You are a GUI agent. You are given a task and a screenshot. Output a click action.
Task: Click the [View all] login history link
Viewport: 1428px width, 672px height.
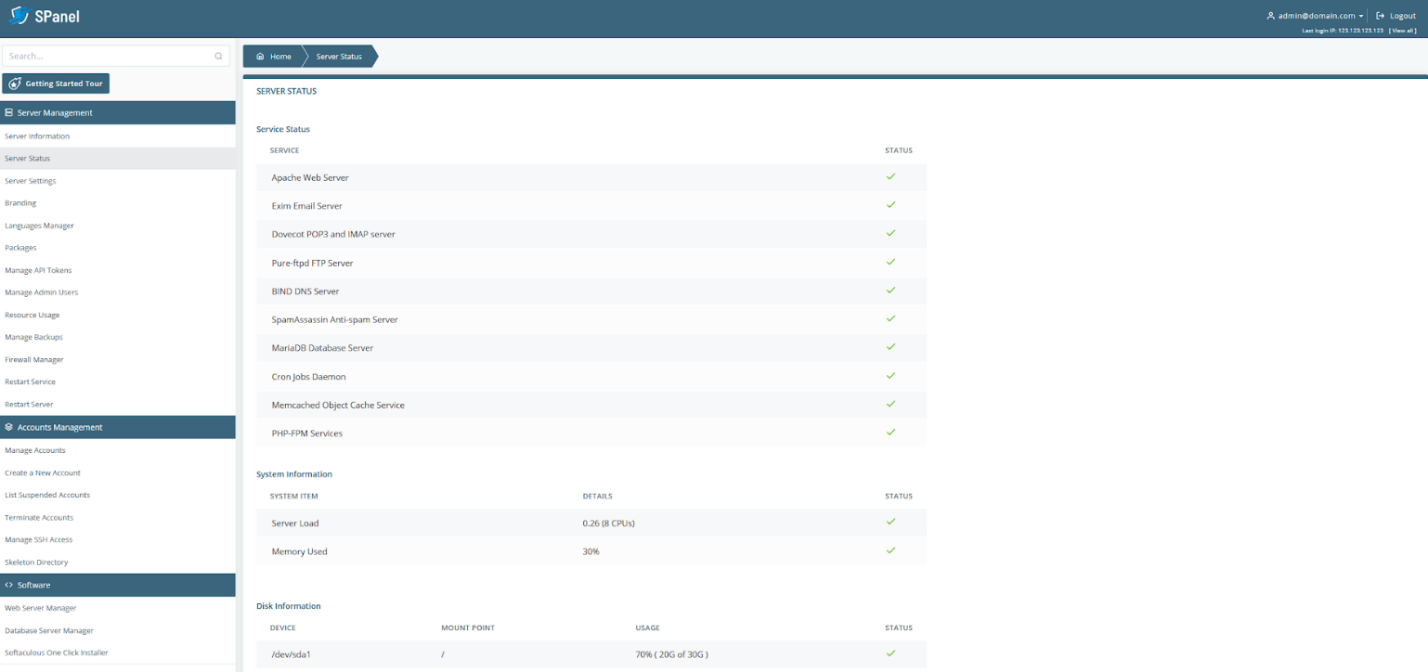point(1402,31)
